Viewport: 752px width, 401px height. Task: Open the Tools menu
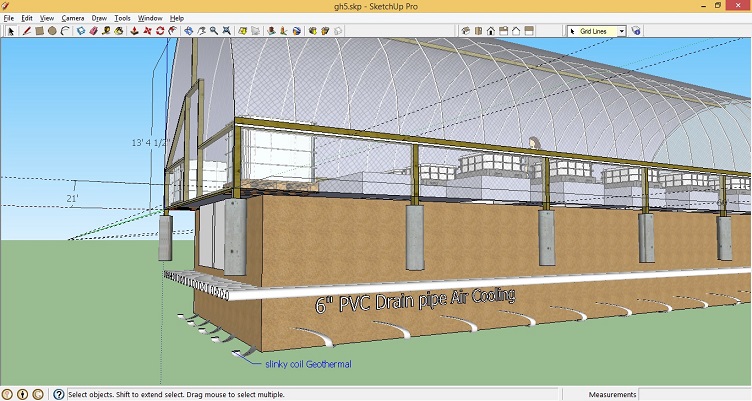click(122, 18)
